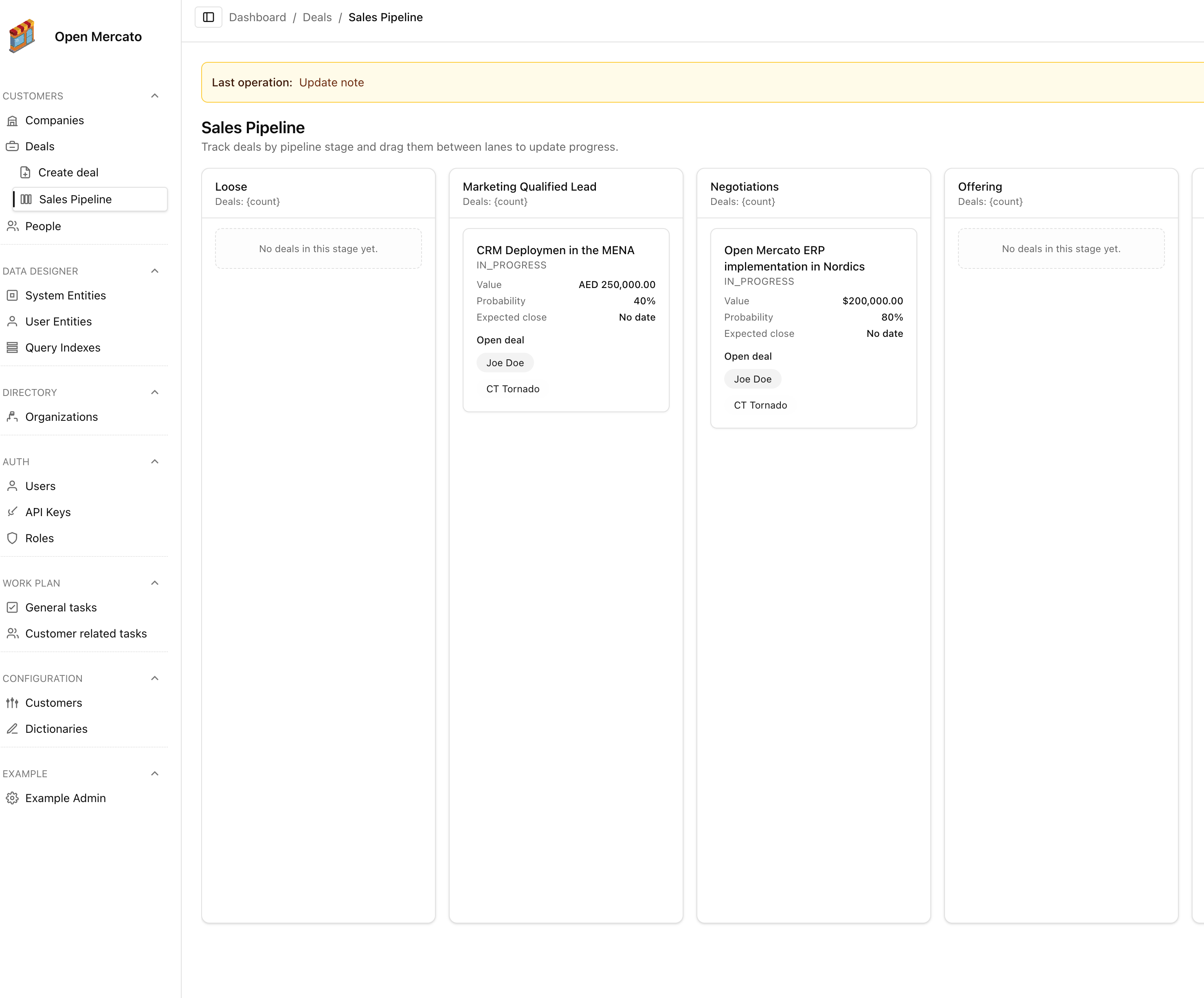This screenshot has height=998, width=1204.
Task: Click the Create deal document icon
Action: click(x=25, y=172)
